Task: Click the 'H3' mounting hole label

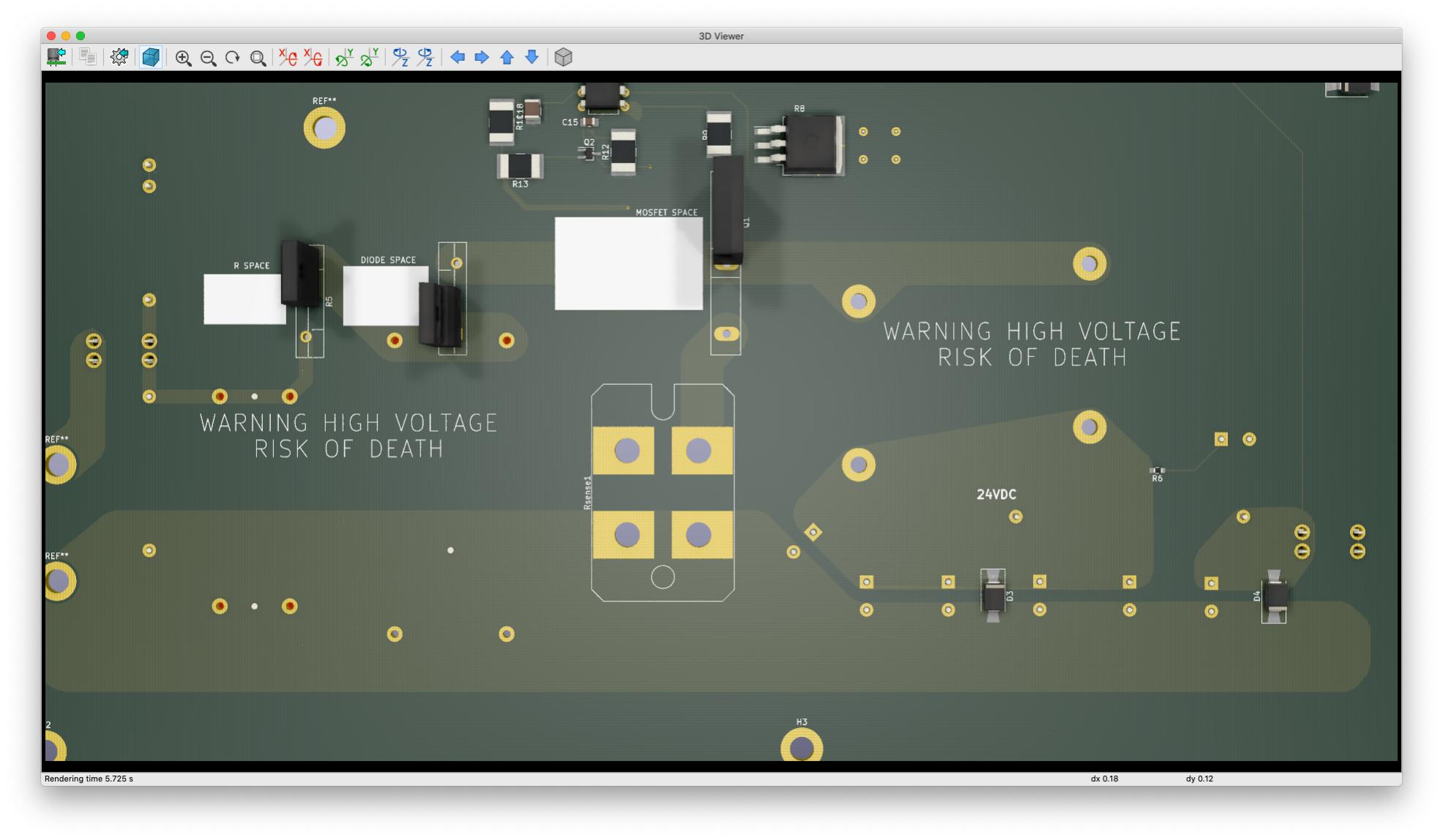Action: [802, 722]
